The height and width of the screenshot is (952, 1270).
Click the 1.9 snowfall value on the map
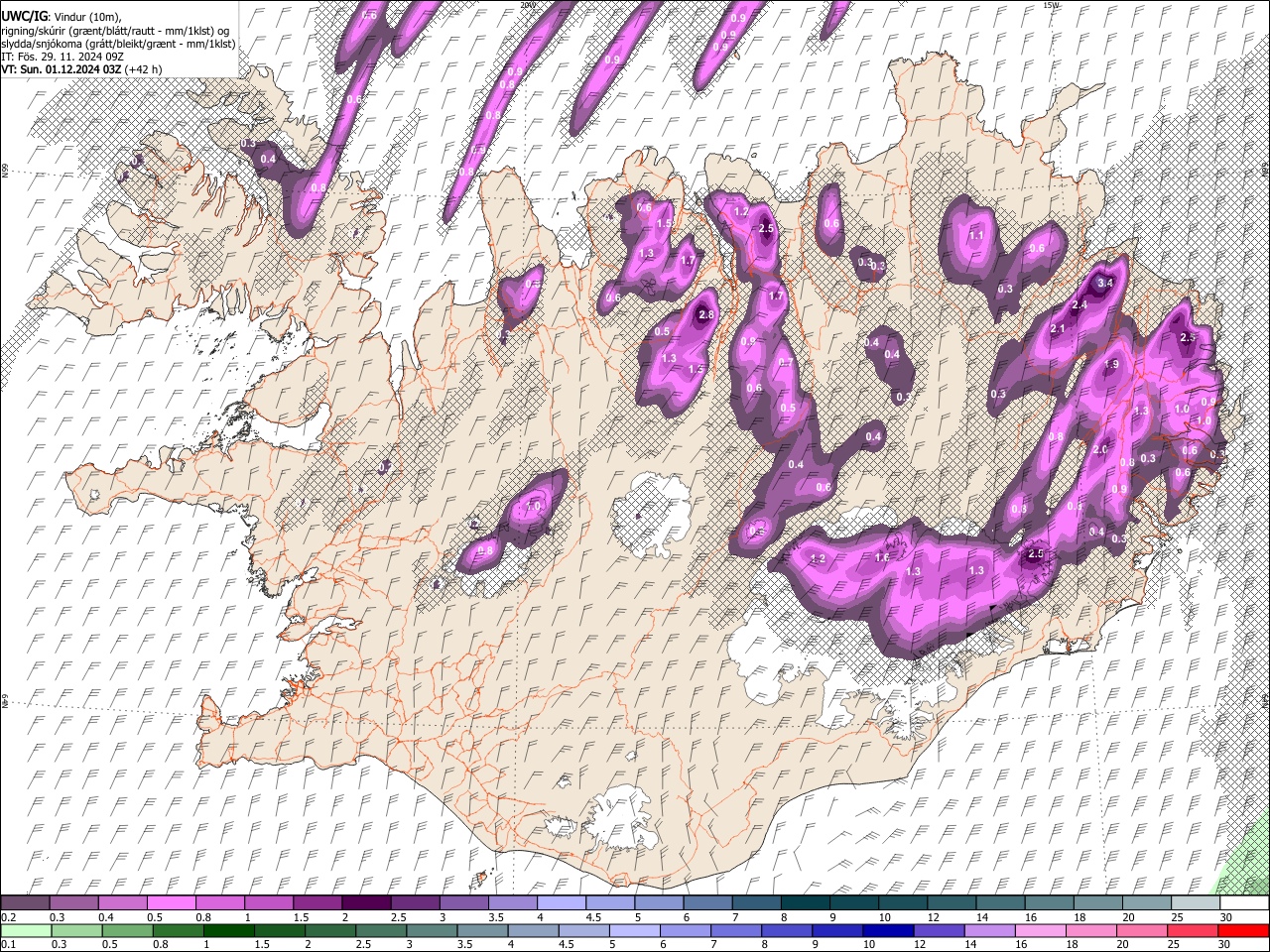coord(1111,365)
